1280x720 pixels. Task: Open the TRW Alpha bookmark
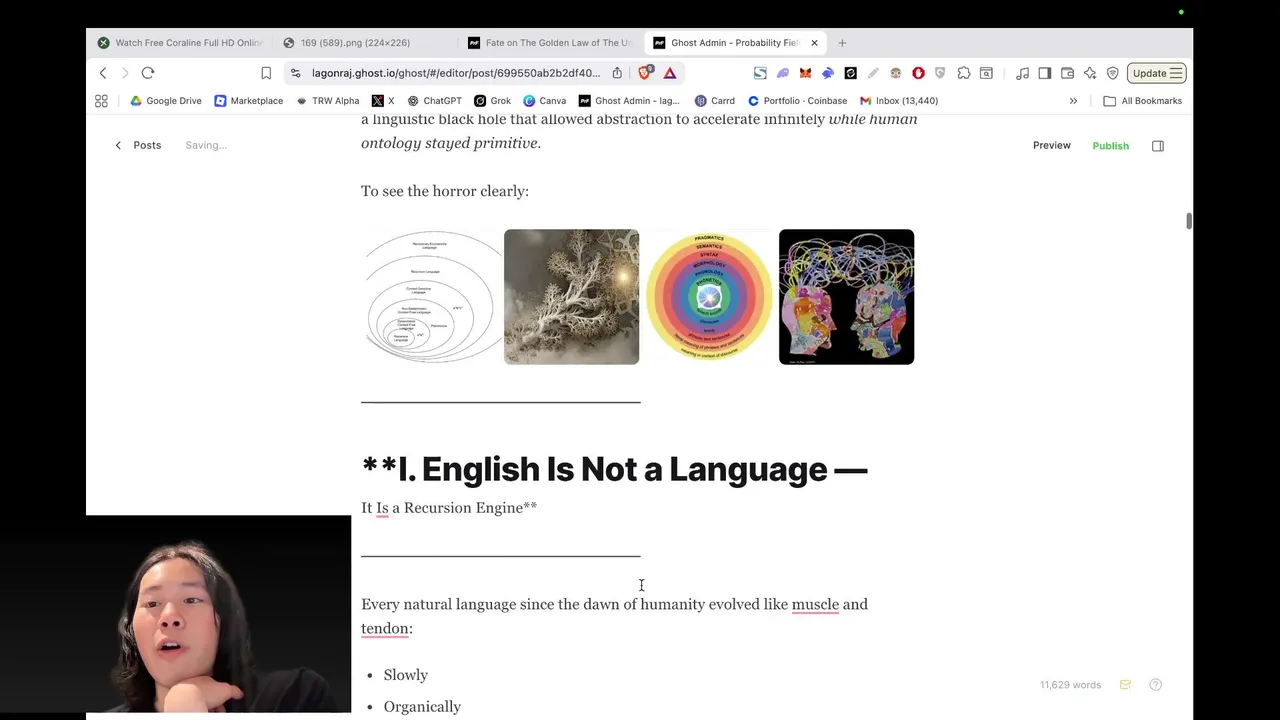click(x=327, y=101)
